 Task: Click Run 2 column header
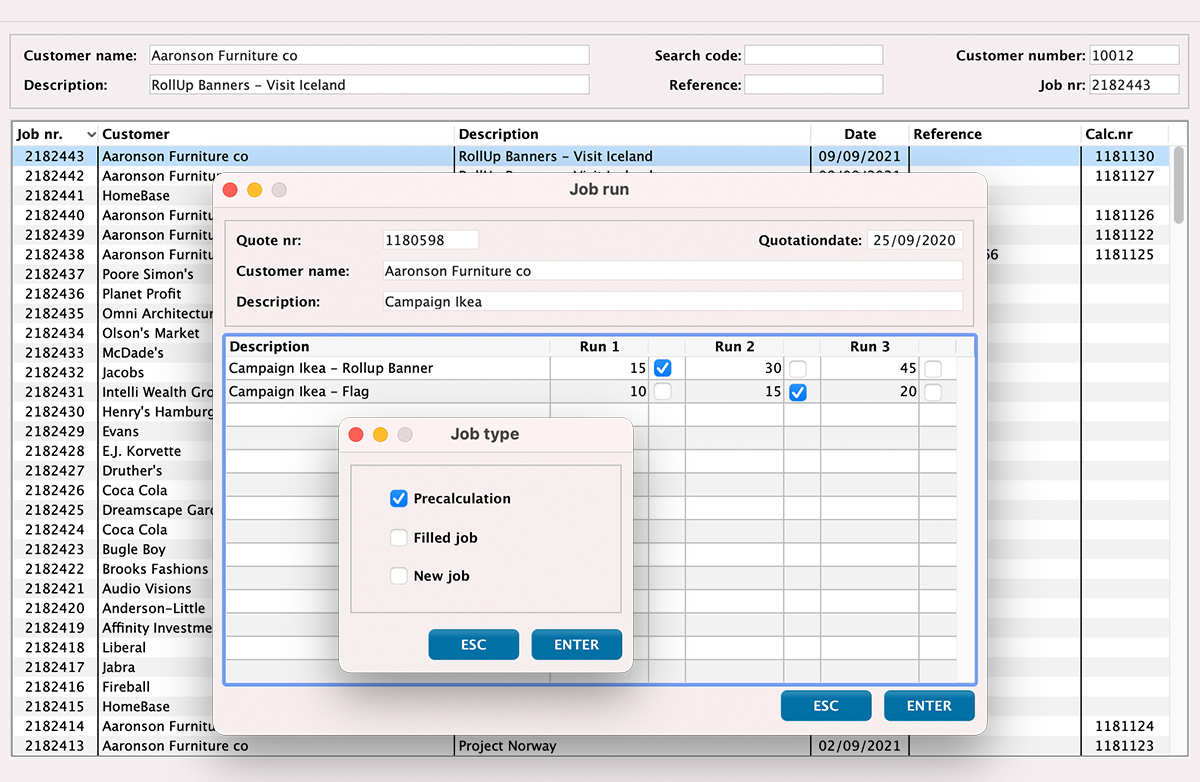click(735, 346)
